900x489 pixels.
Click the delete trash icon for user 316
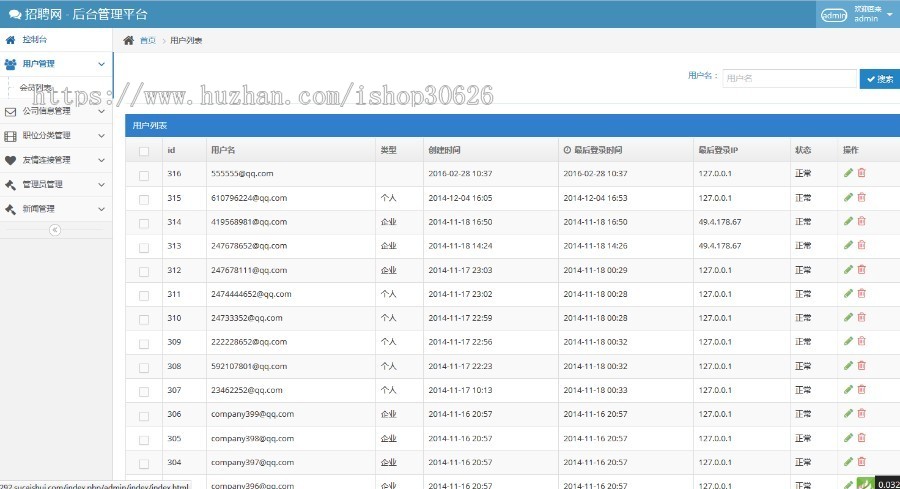pyautogui.click(x=862, y=173)
